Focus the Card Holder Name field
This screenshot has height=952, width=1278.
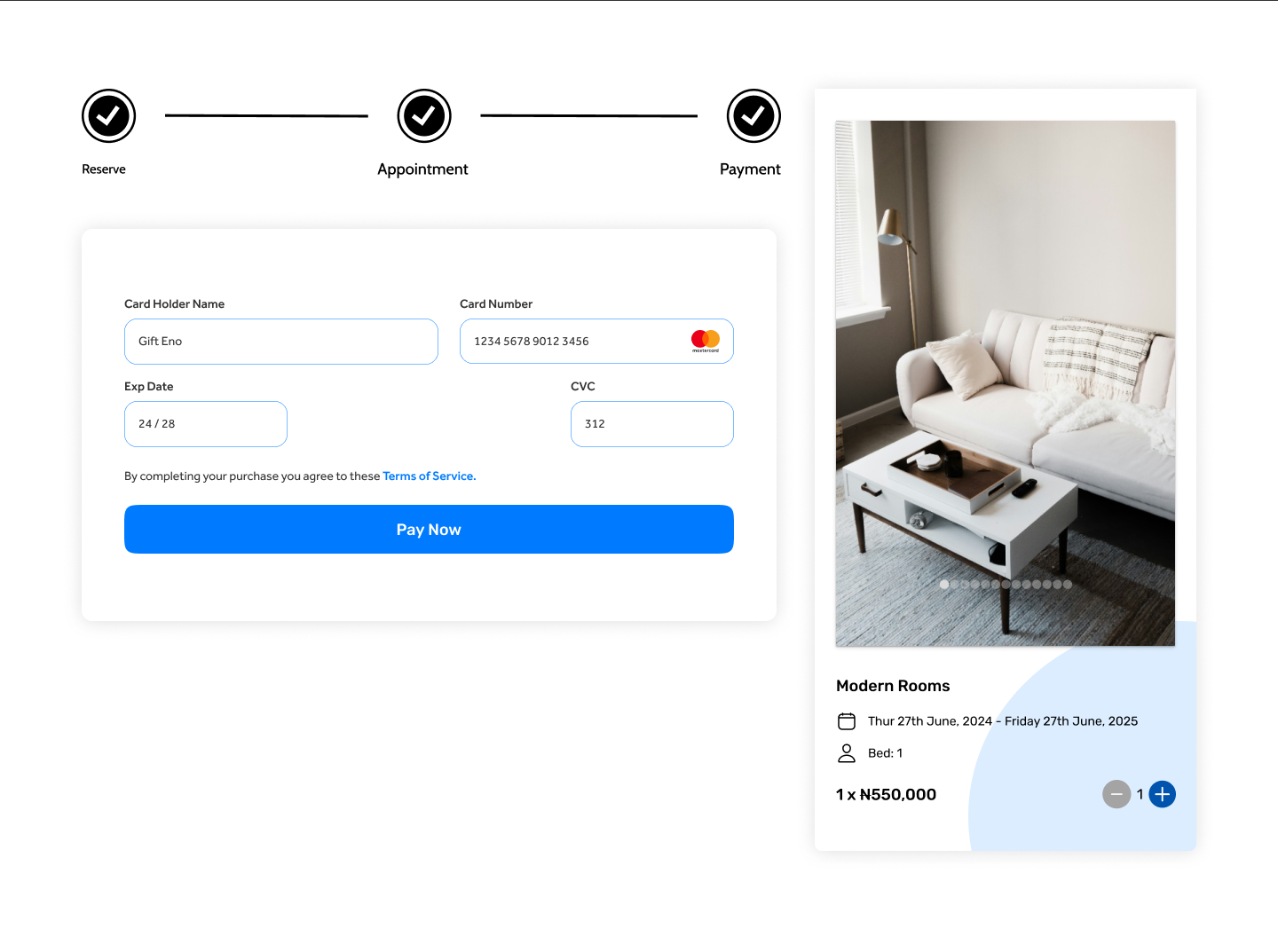(x=281, y=342)
